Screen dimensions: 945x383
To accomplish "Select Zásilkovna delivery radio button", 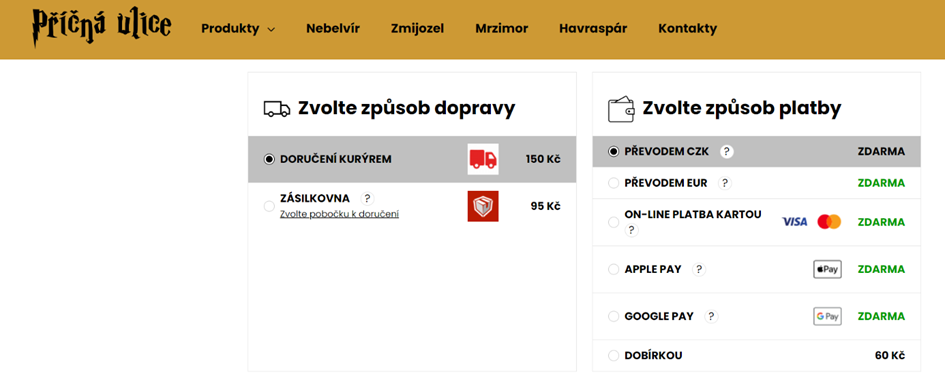I will [269, 206].
